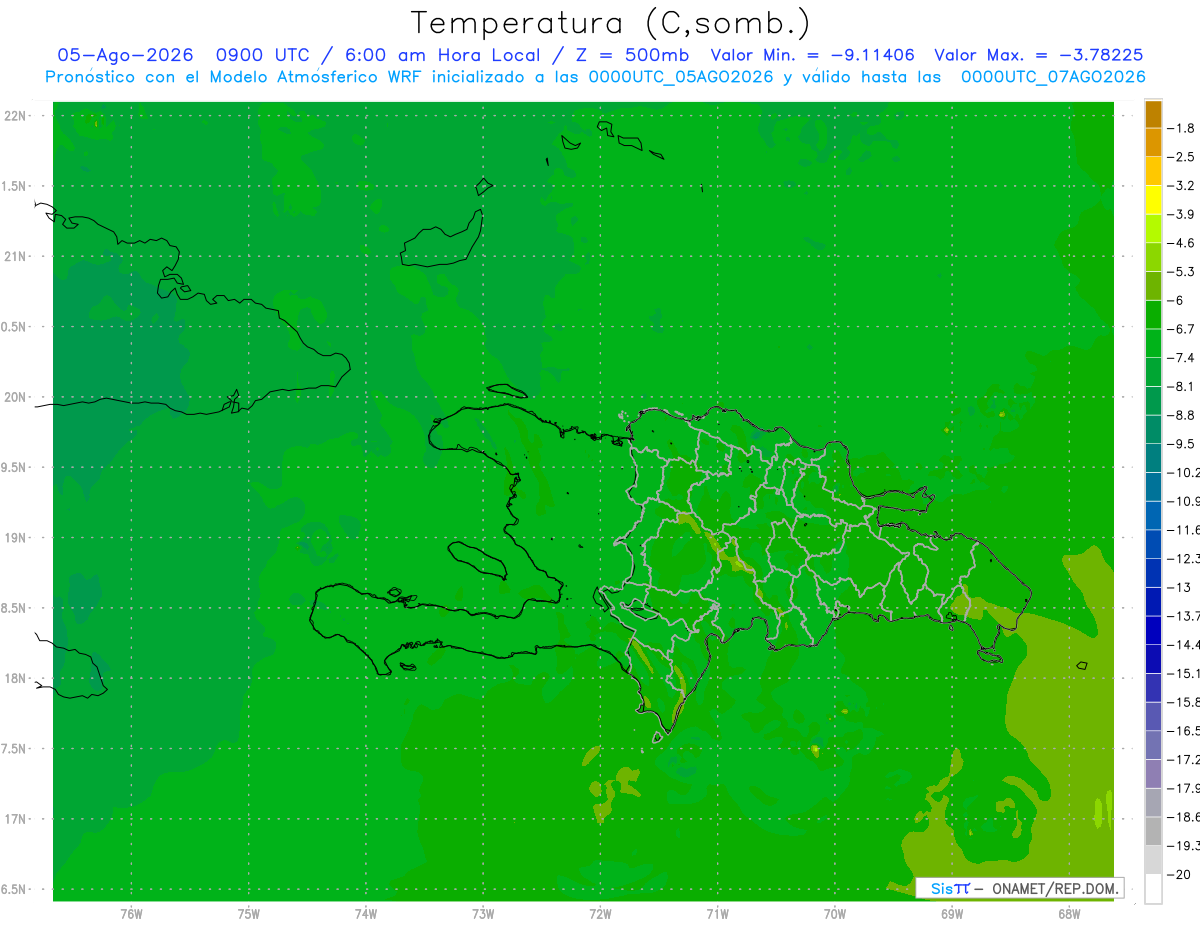Pick the brown-orange swatch above -1.8

(1153, 114)
